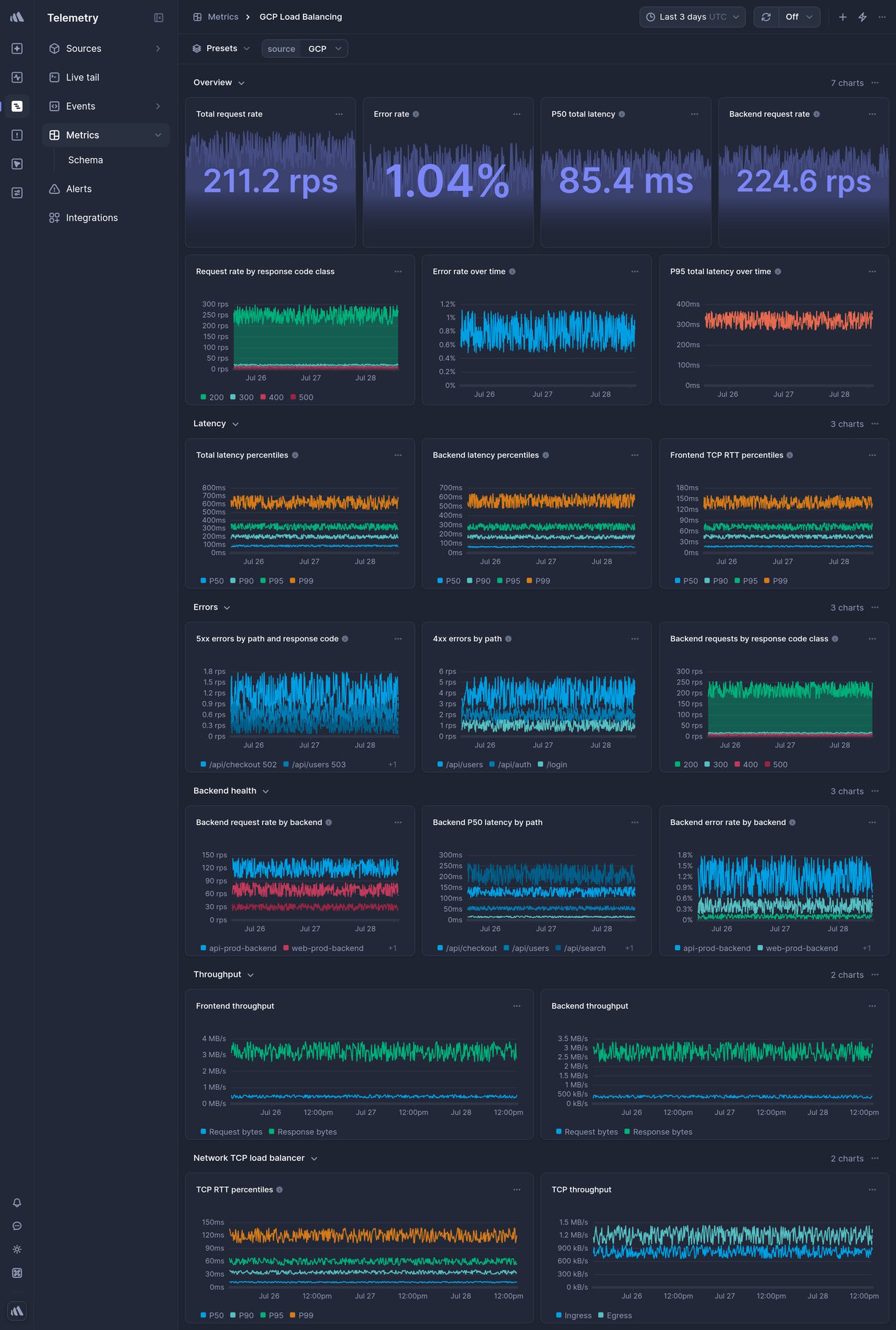Toggle web-prod-backend in Backend request rate legend
Image resolution: width=896 pixels, height=1330 pixels.
click(323, 948)
